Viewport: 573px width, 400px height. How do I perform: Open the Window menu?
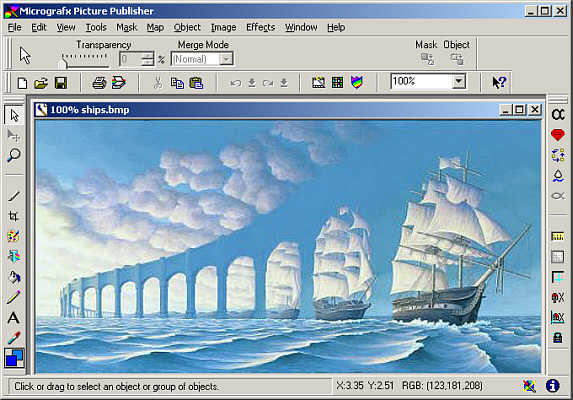(301, 27)
